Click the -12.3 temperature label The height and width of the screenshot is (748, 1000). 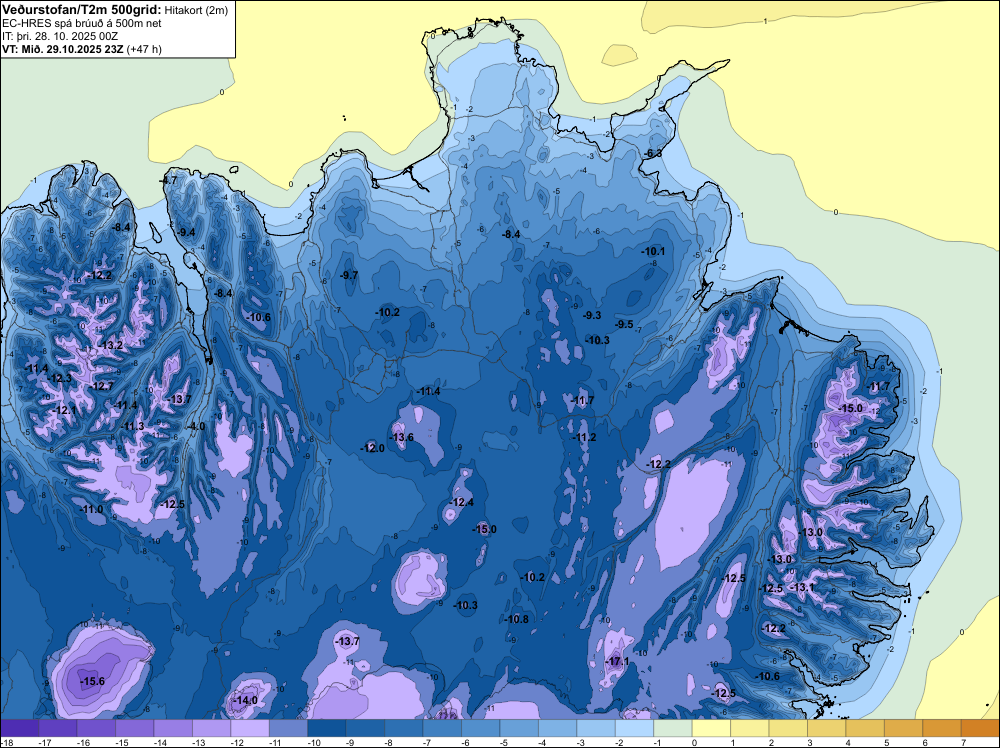click(x=60, y=378)
